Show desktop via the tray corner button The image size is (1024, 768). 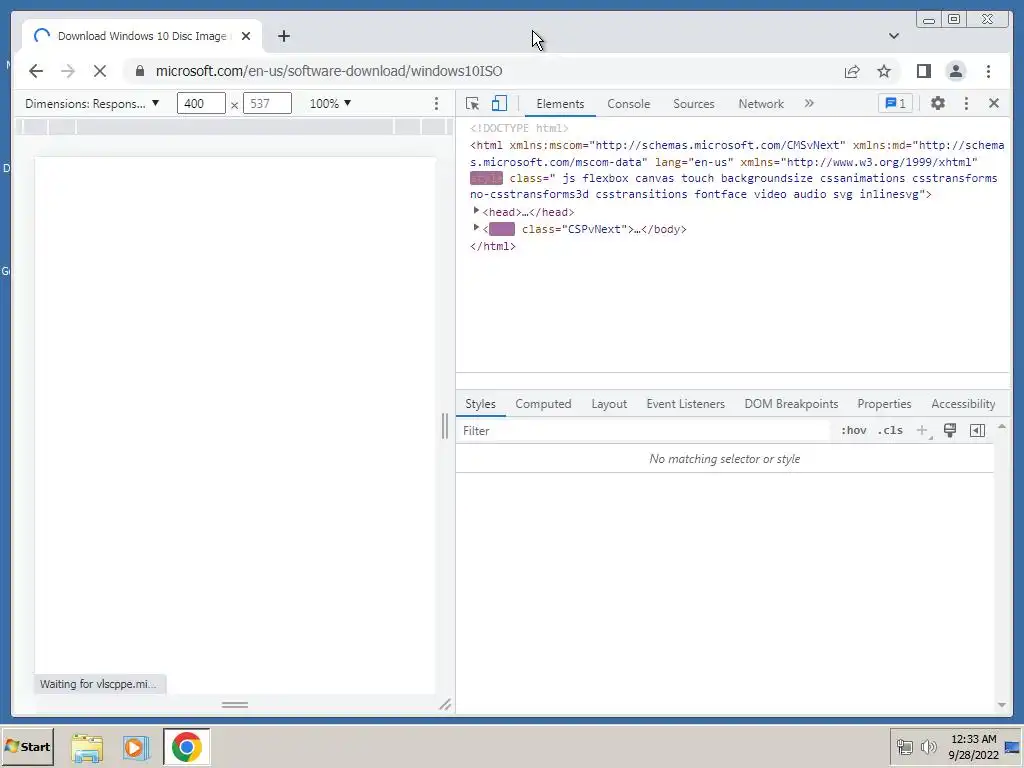pos(1013,746)
